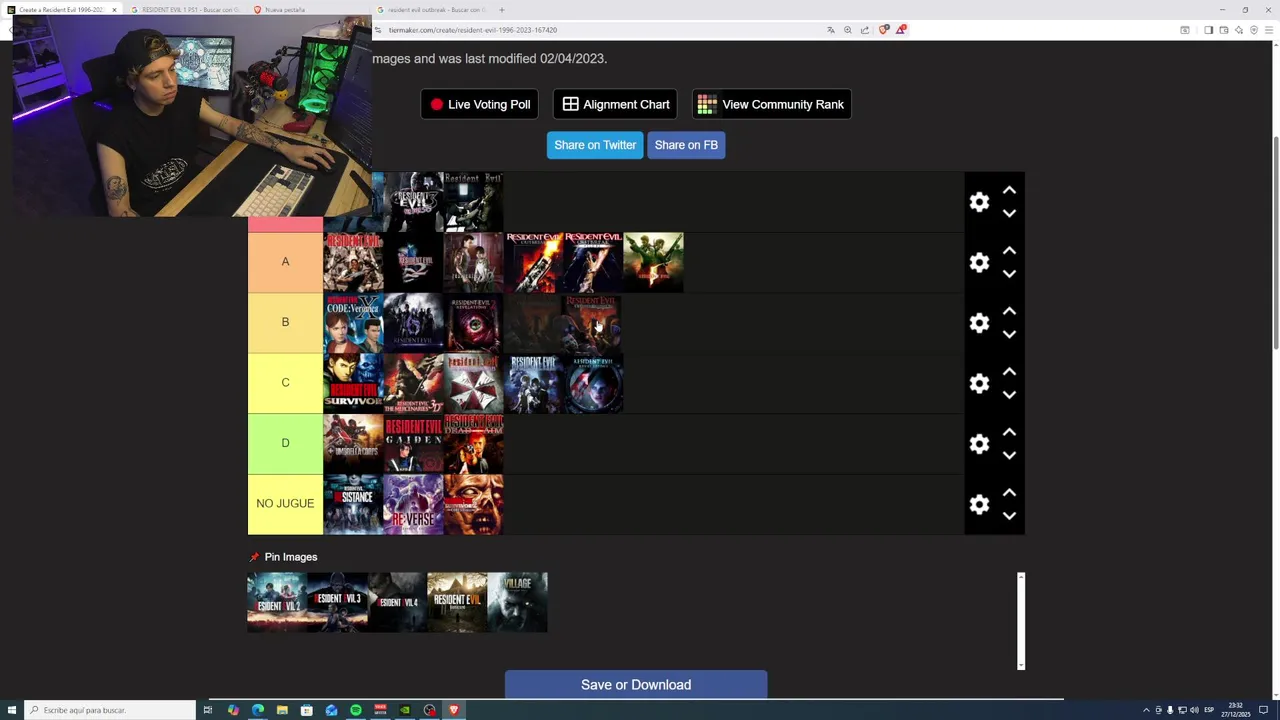Move tier D row up with arrow
Image resolution: width=1280 pixels, height=720 pixels.
pos(1009,432)
